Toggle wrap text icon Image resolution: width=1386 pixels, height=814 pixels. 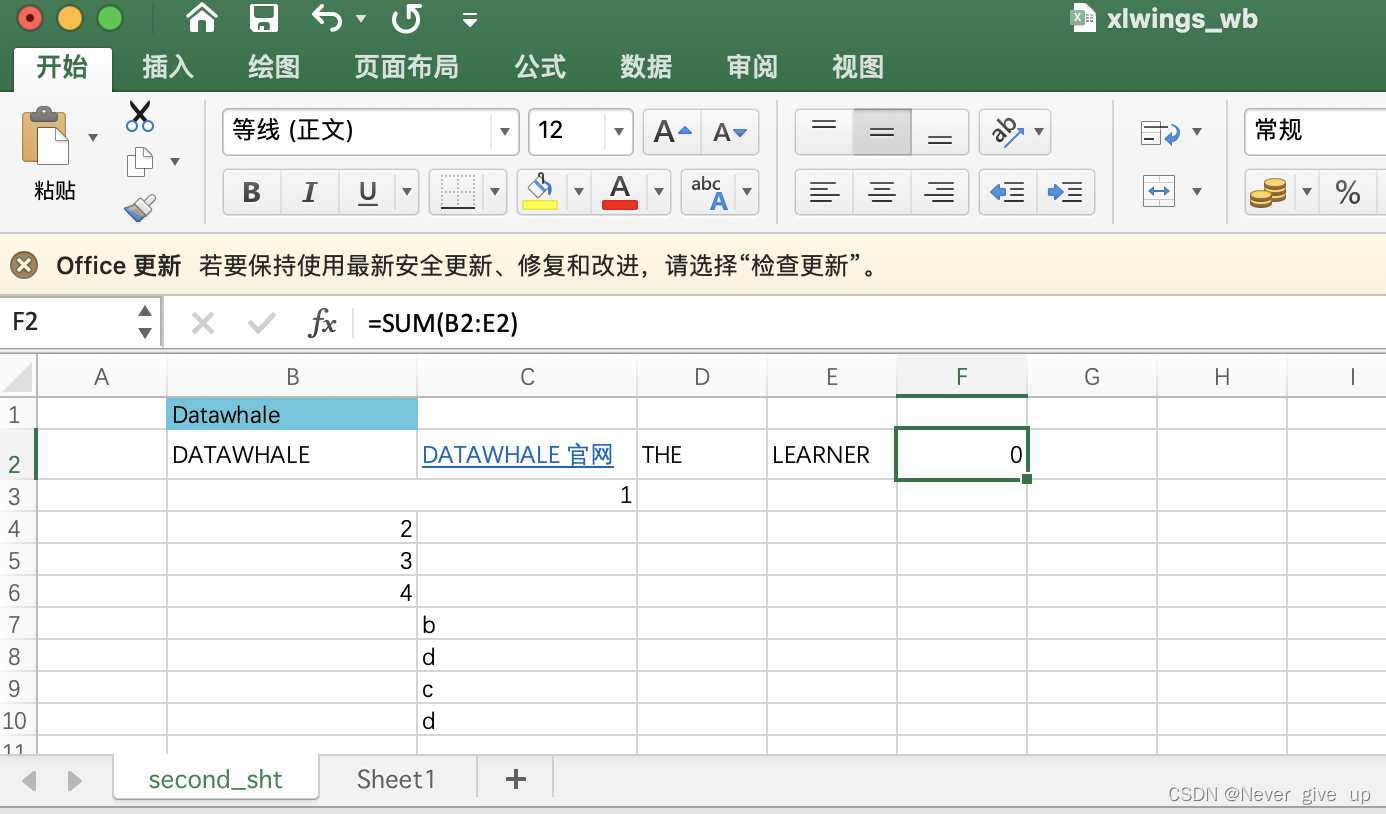(x=1160, y=132)
